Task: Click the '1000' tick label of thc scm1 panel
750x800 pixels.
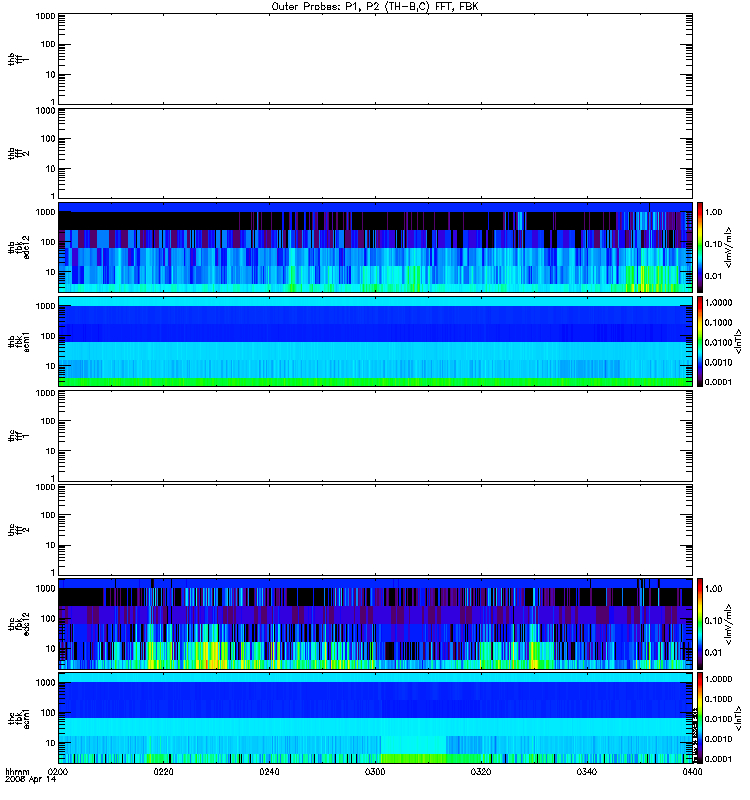Action: (x=45, y=683)
